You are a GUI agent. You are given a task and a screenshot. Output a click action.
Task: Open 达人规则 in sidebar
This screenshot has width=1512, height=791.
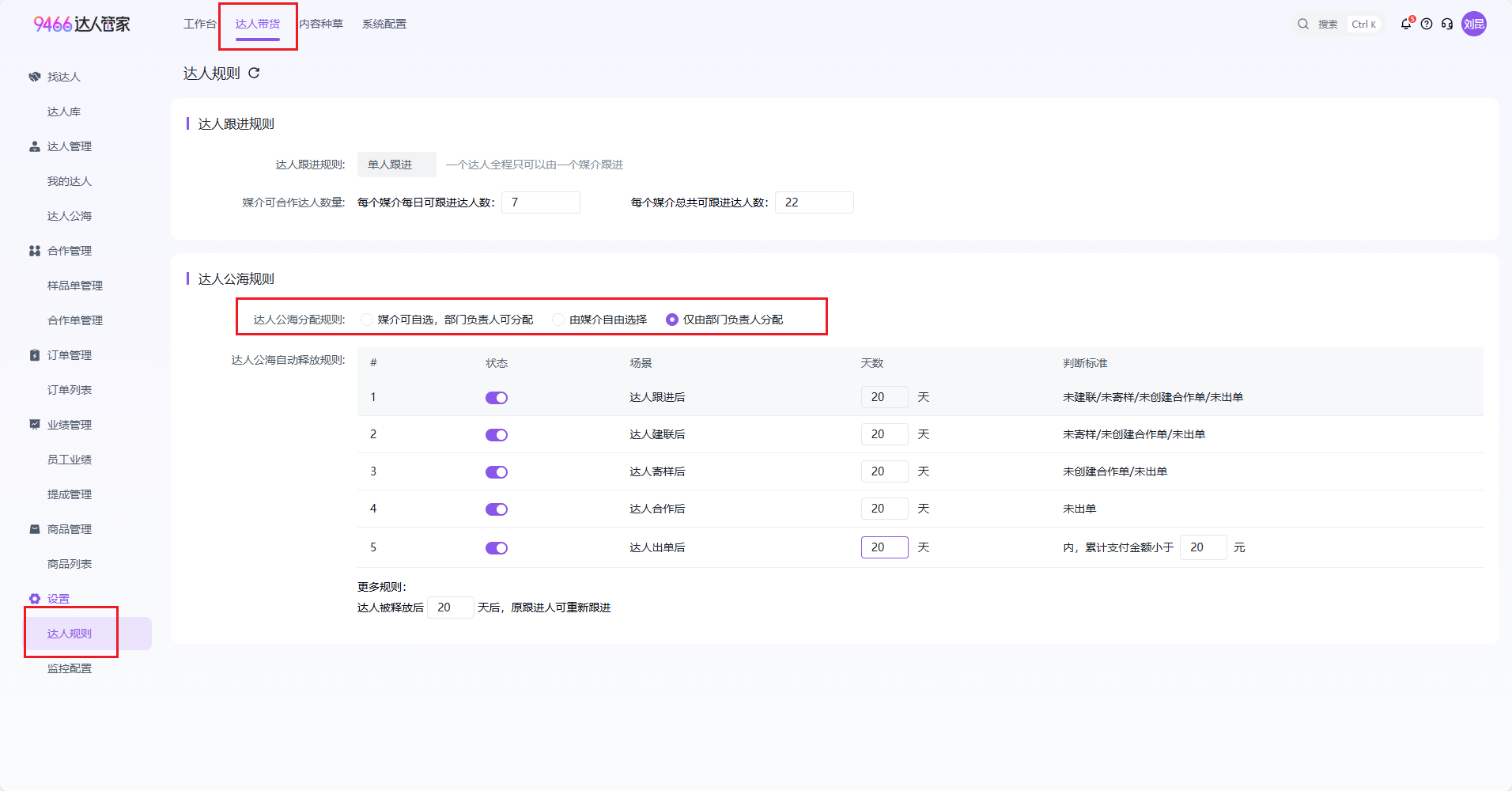87,634
